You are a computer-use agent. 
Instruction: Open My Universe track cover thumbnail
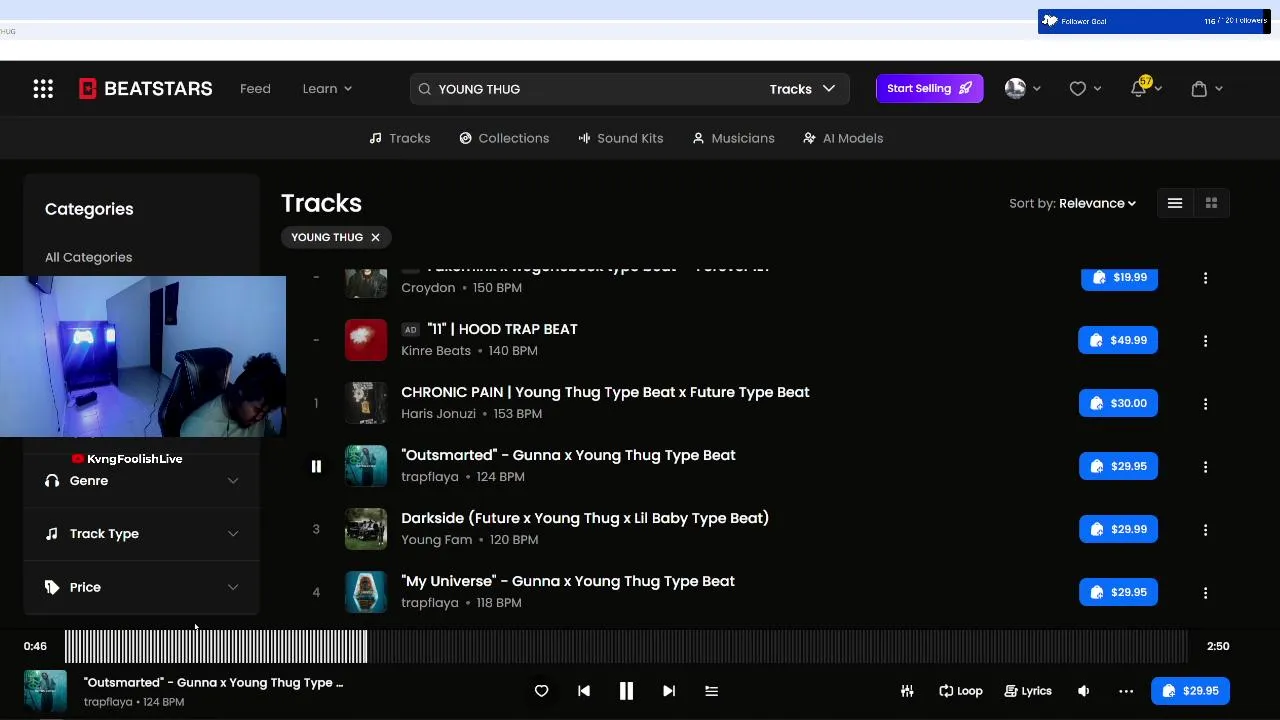[x=366, y=592]
